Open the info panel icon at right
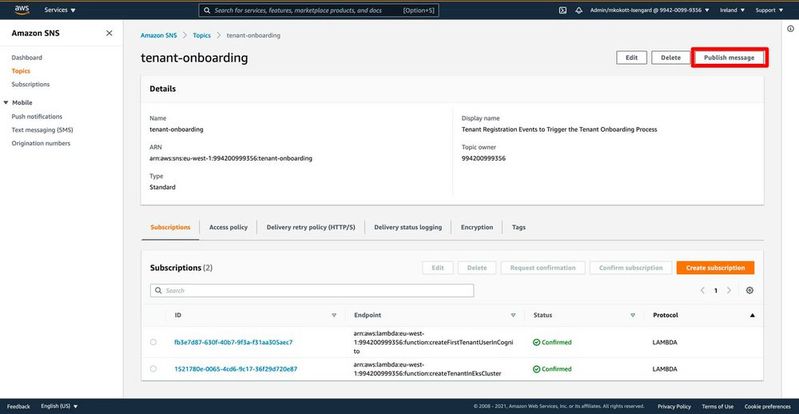This screenshot has width=799, height=414. 791,29
